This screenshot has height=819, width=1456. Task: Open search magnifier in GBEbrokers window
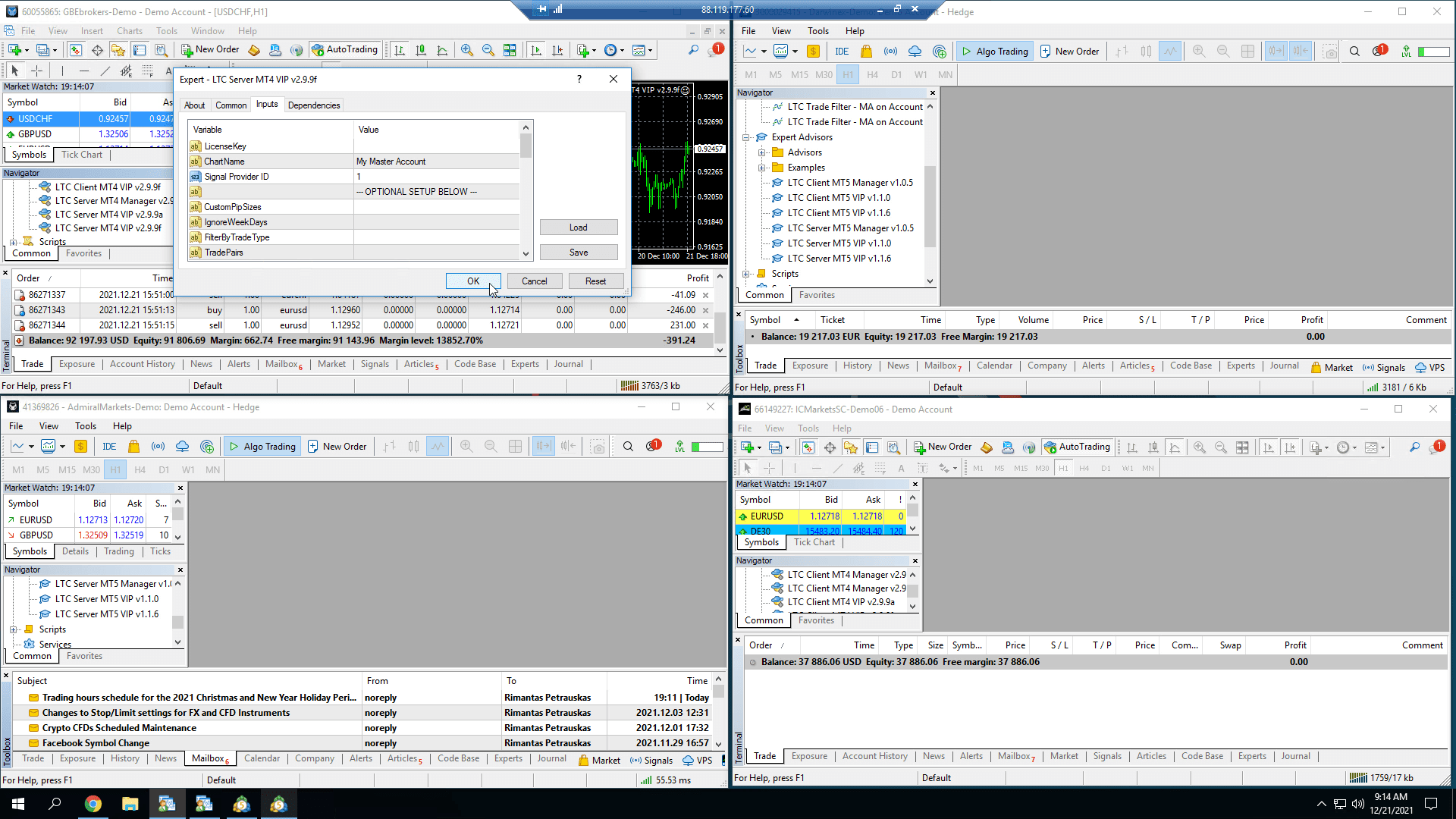tap(693, 50)
